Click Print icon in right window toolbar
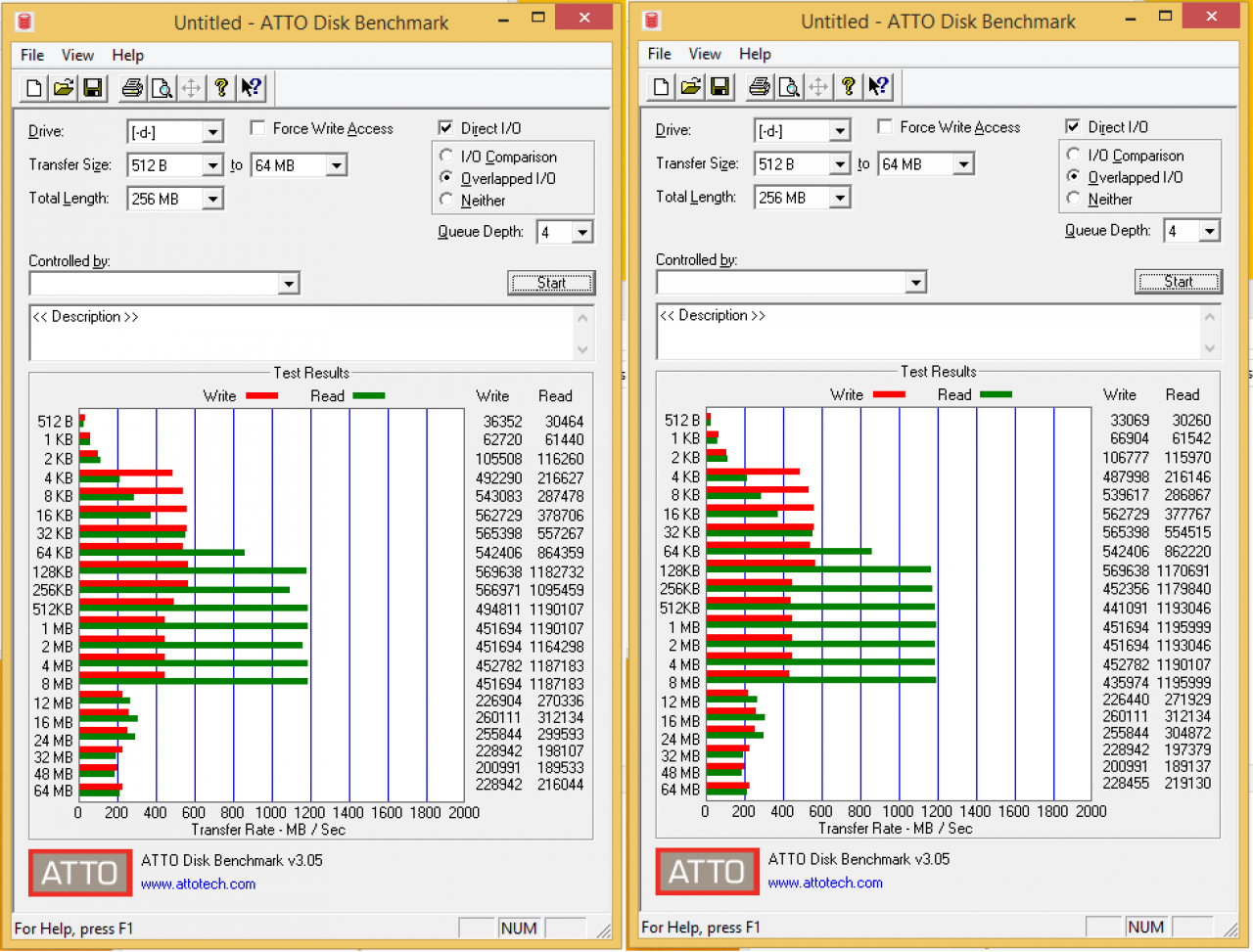This screenshot has height=952, width=1253. 760,87
